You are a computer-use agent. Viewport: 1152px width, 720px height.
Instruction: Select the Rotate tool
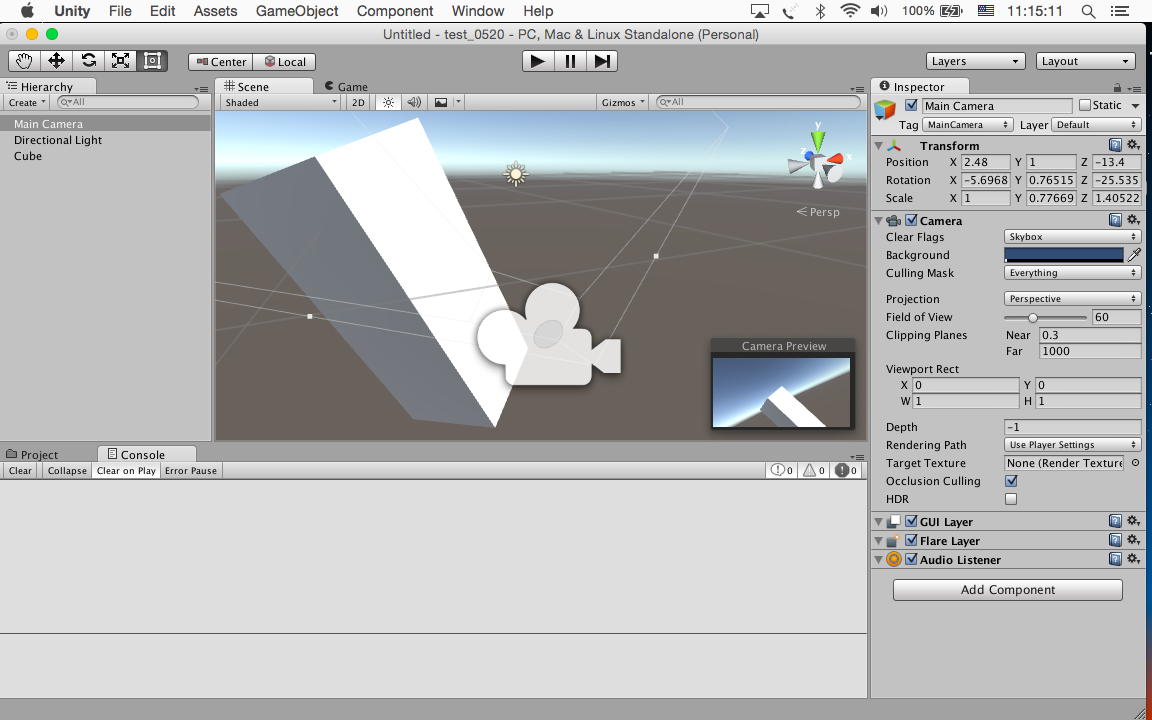88,61
